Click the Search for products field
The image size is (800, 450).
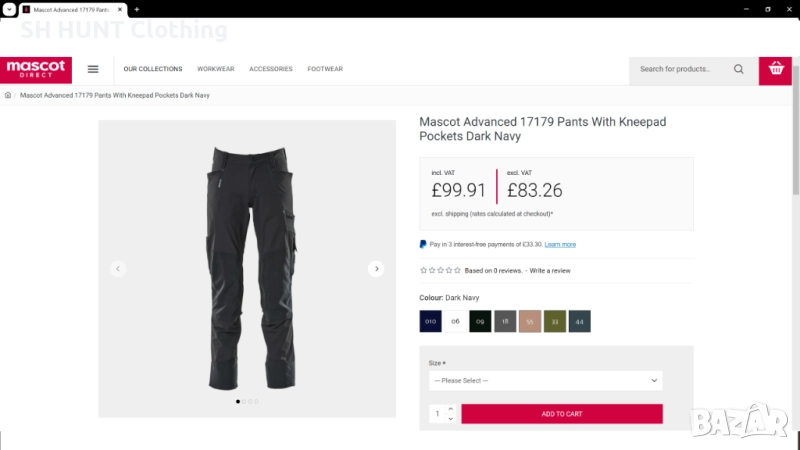point(682,69)
